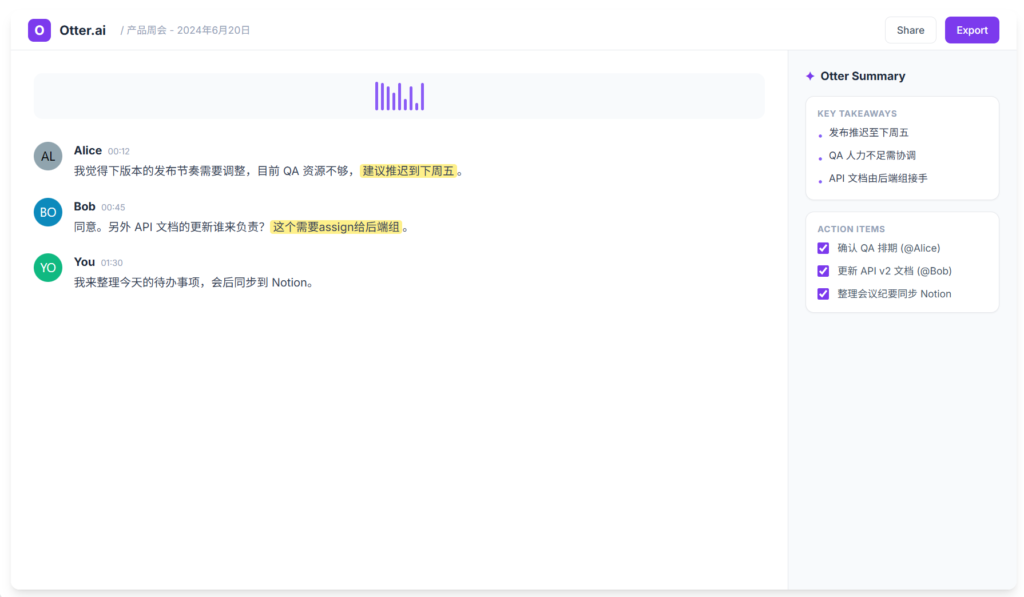Screen dimensions: 1024x597
Task: Select takeaway API 文档由后端组接手
Action: (x=878, y=178)
